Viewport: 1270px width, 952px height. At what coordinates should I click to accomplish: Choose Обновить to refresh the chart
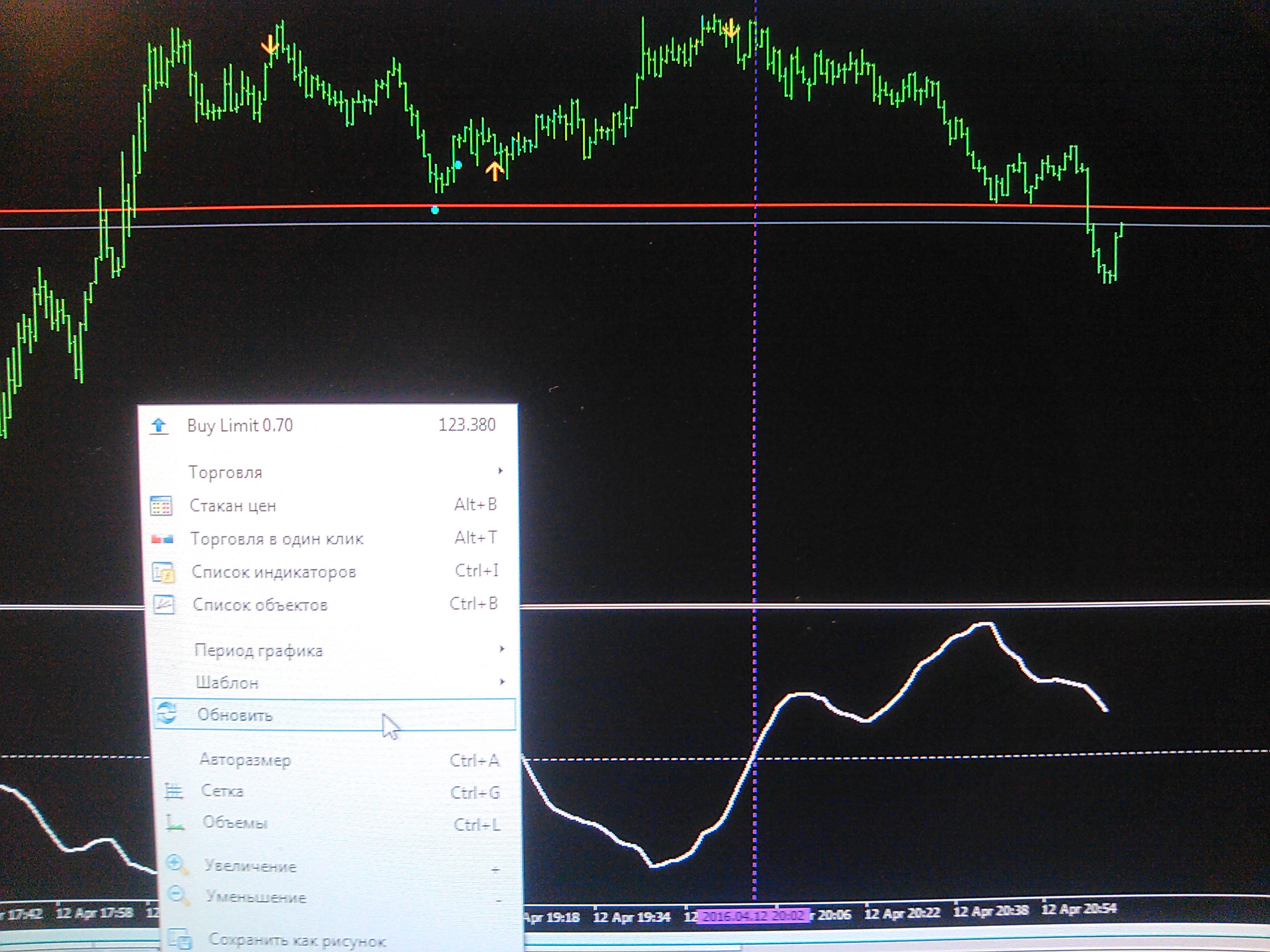(x=334, y=714)
